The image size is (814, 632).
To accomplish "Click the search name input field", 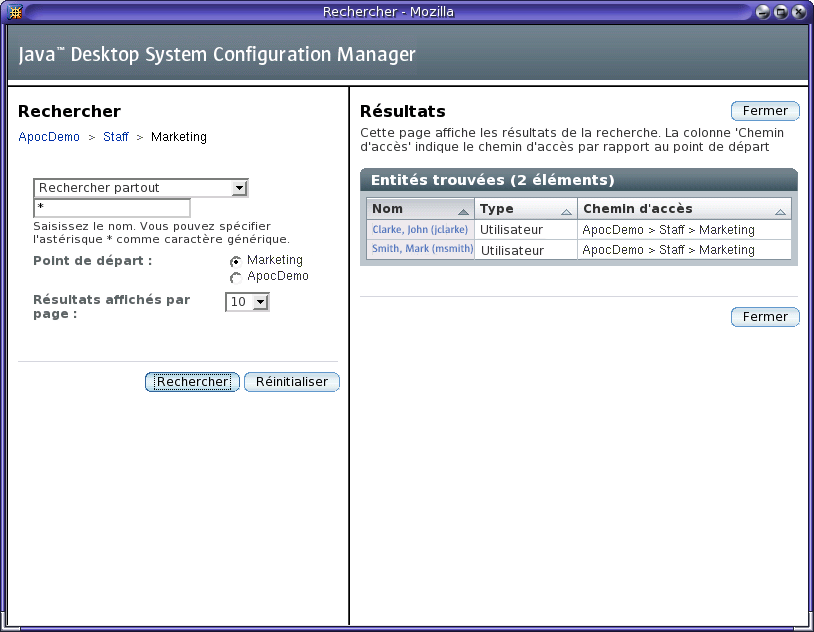I will [x=112, y=208].
